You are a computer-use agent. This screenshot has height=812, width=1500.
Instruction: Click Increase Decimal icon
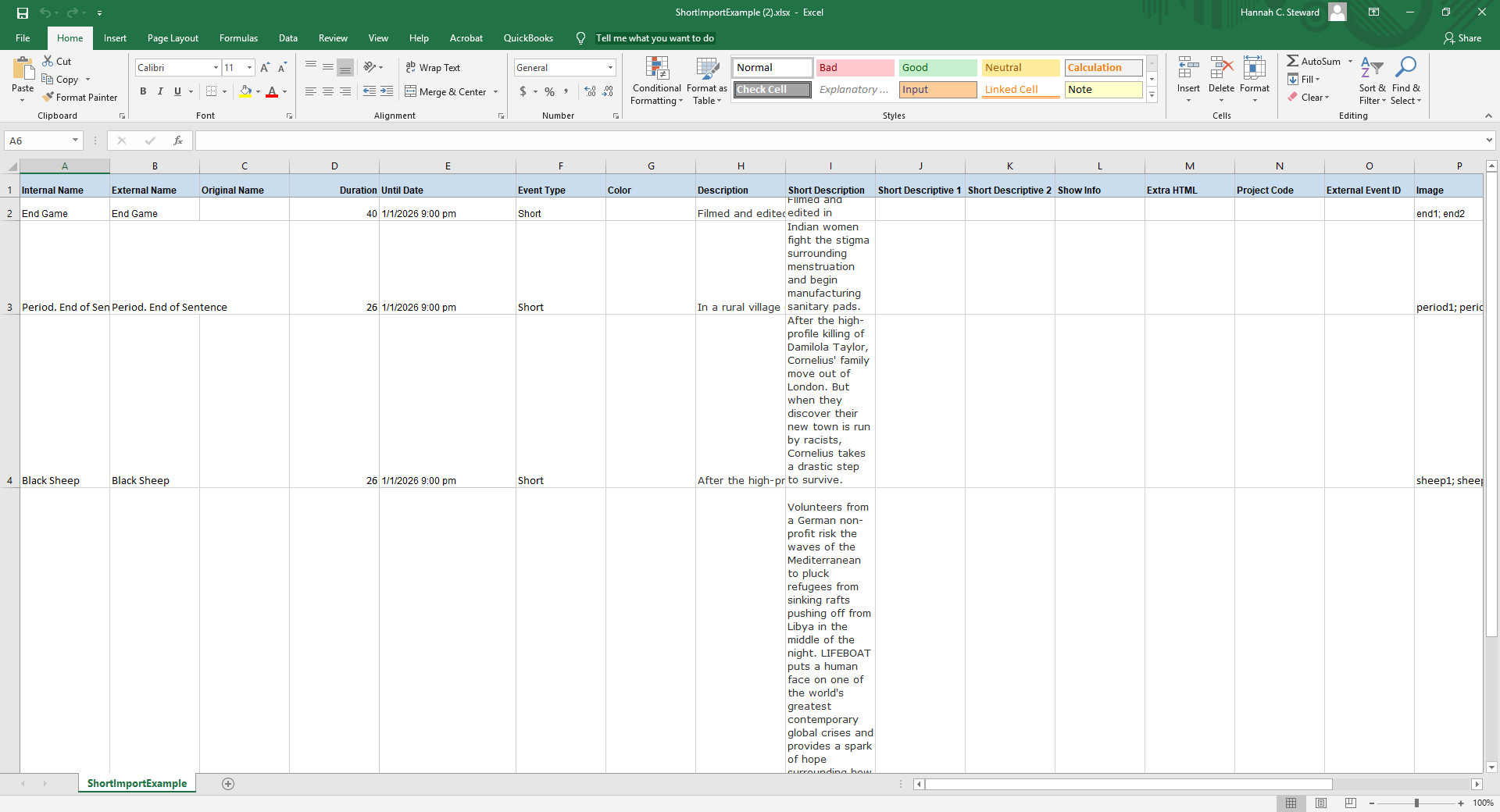click(590, 91)
